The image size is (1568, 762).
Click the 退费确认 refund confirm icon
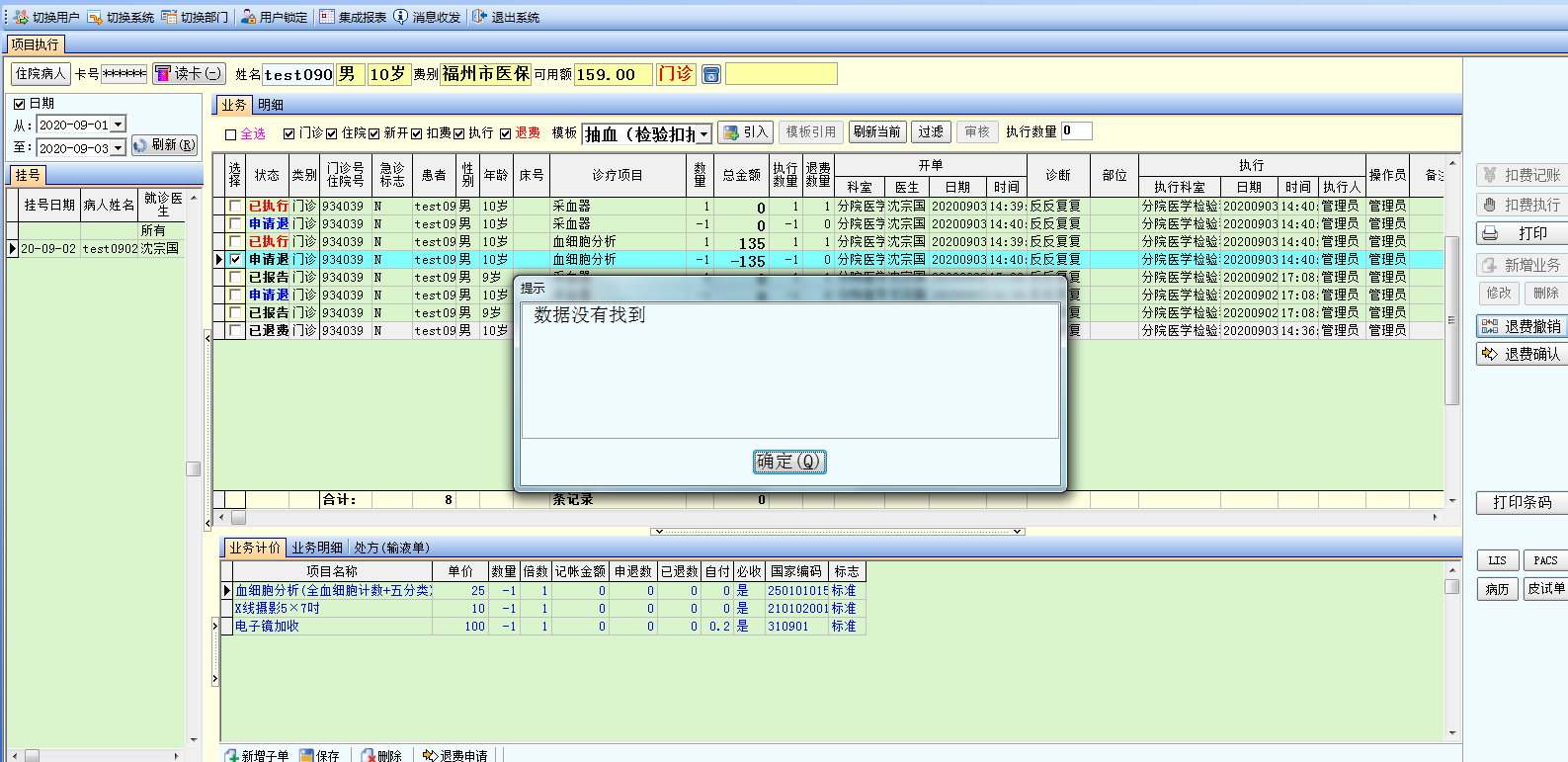pos(1490,354)
